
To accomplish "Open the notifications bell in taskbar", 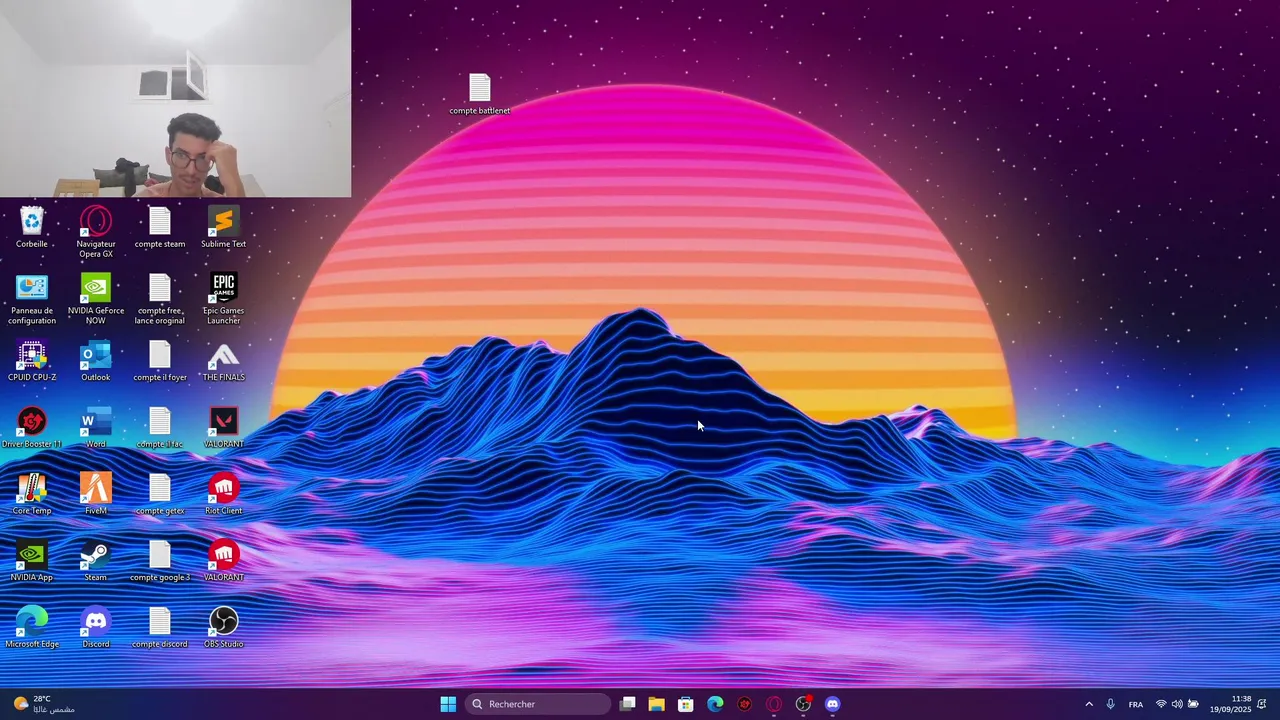I will [1262, 704].
